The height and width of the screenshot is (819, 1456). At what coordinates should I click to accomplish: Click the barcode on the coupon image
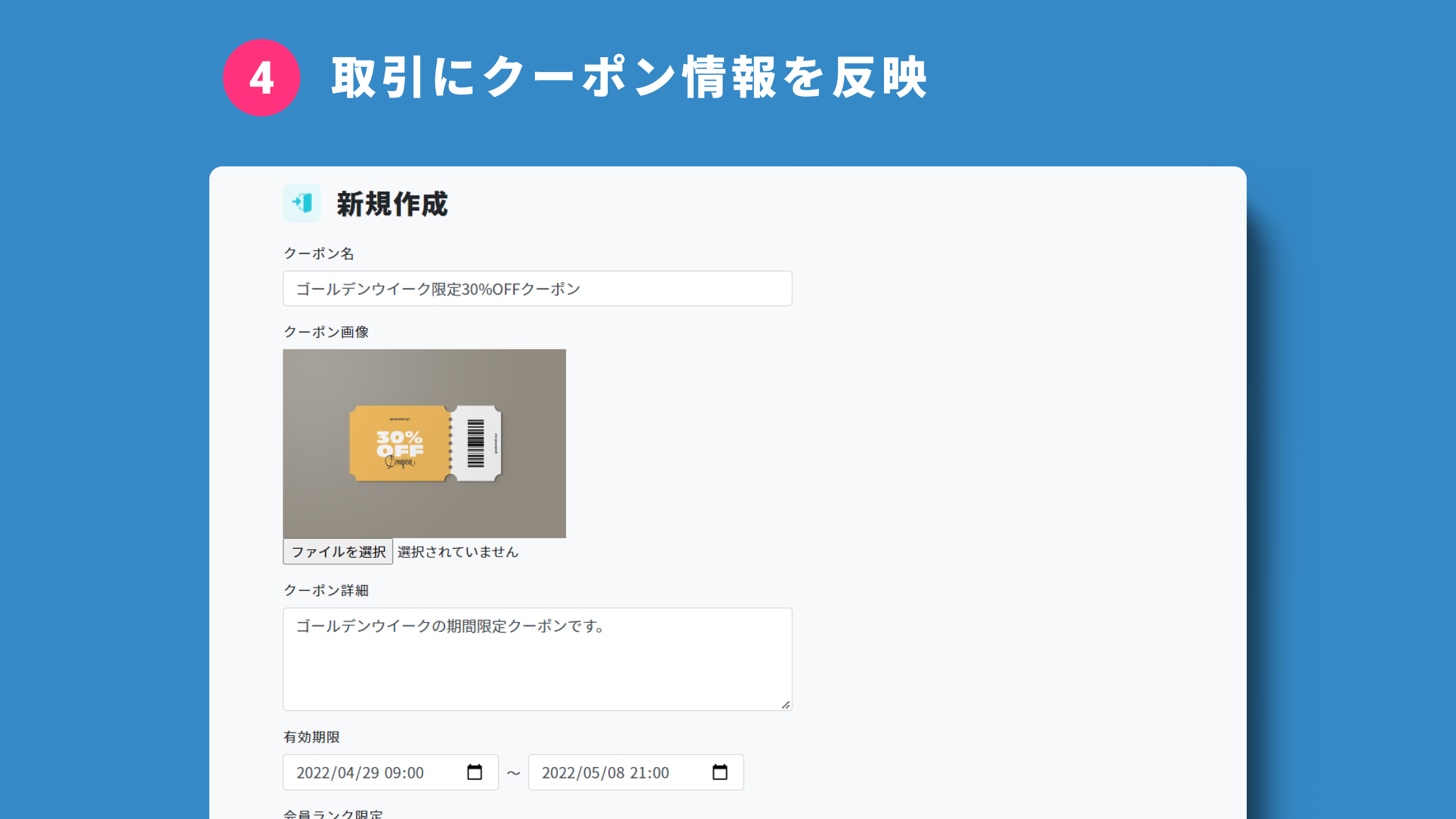[476, 443]
